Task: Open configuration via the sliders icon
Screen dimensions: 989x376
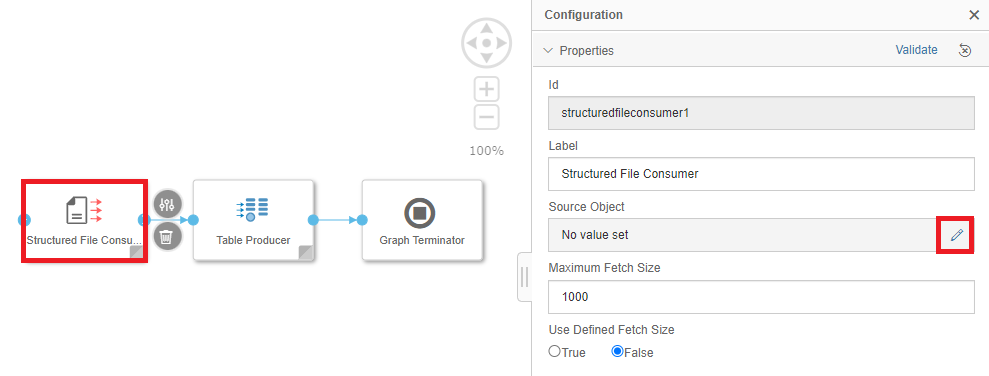Action: click(x=168, y=204)
